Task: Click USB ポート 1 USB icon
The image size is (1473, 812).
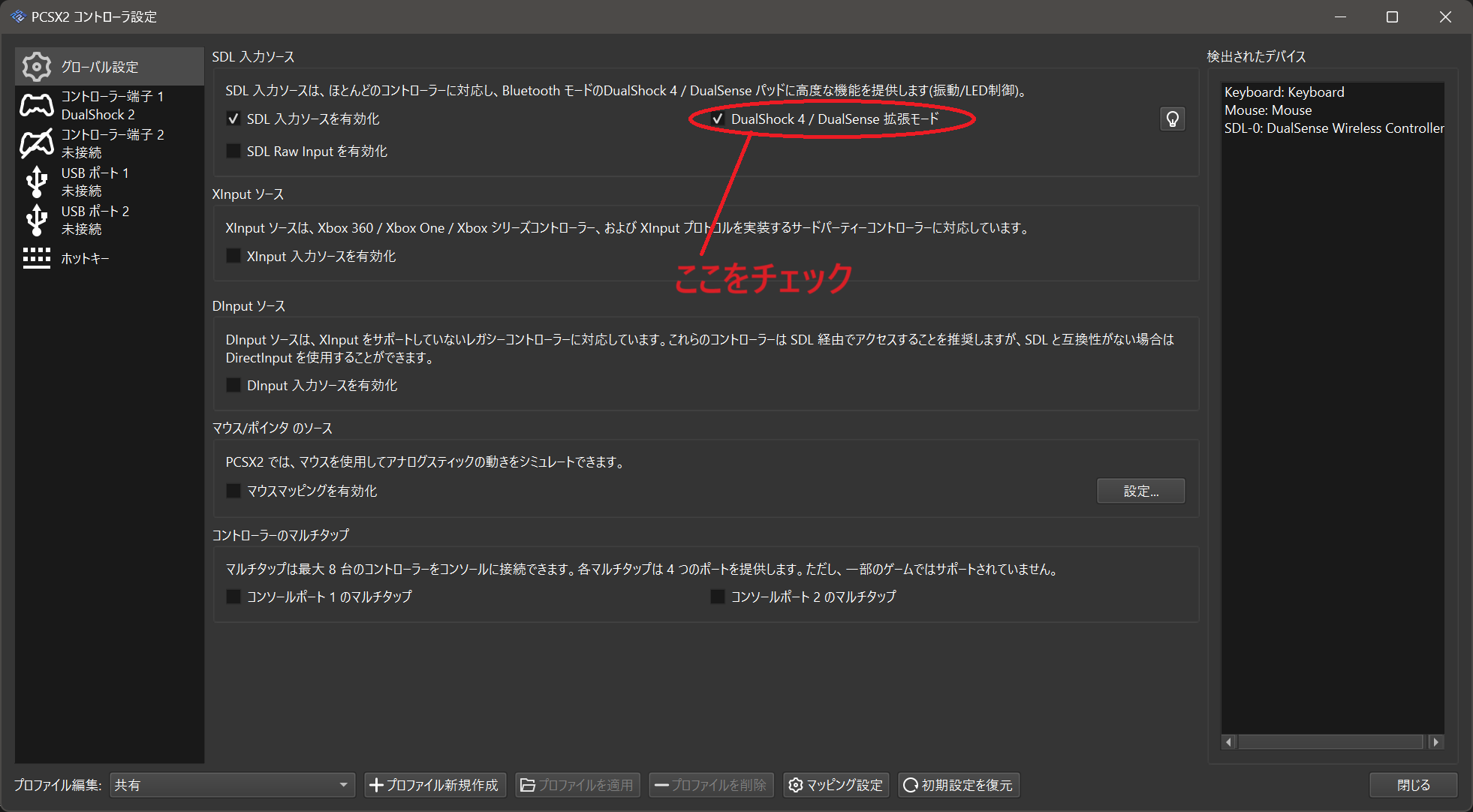Action: click(x=37, y=182)
